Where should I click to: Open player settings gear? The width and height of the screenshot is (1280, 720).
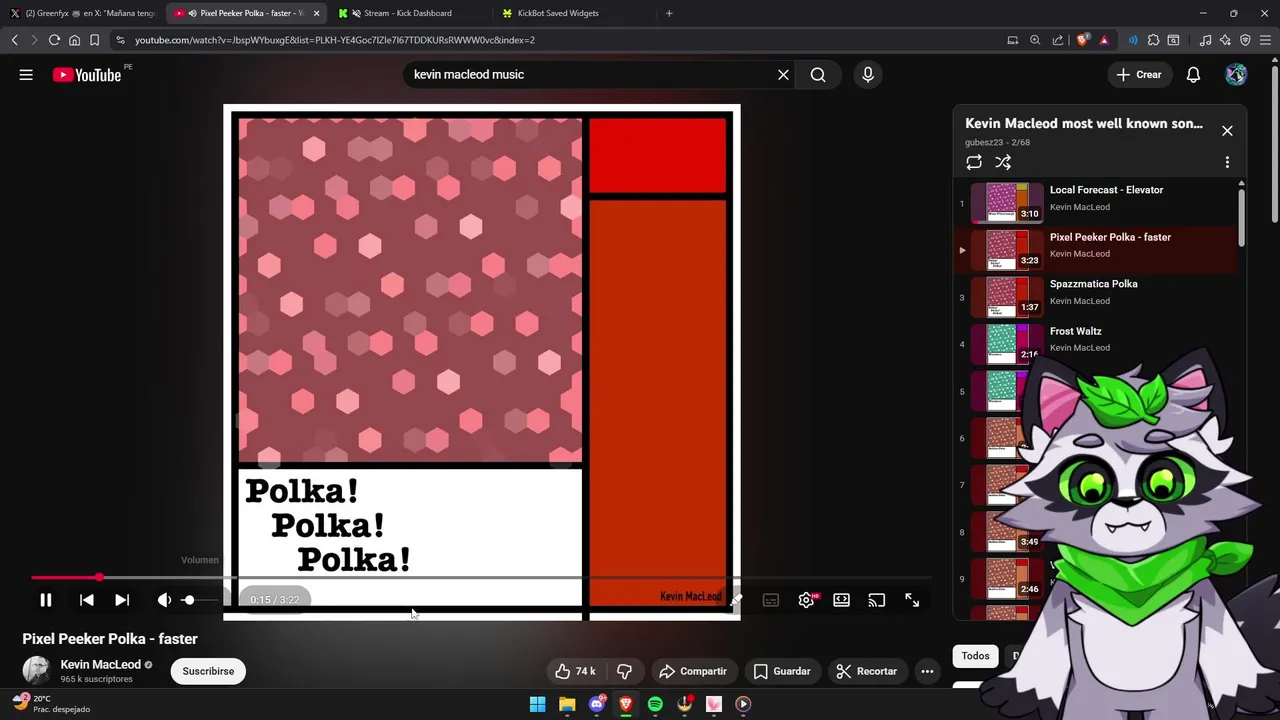807,600
